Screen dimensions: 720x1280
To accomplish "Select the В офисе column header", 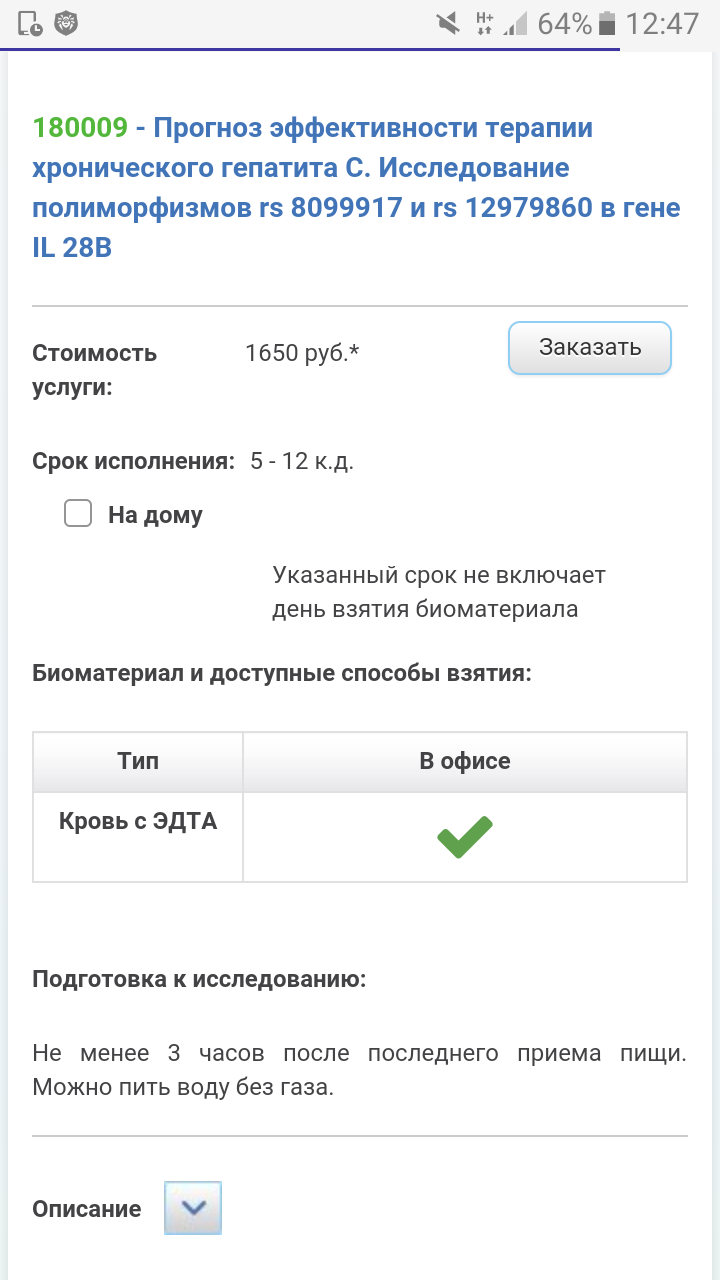I will coord(465,761).
